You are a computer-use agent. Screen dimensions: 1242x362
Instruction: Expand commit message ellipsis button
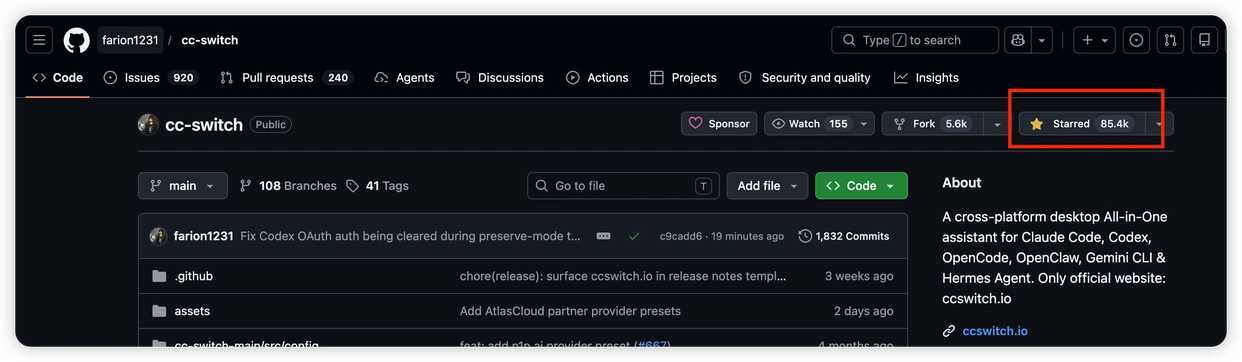click(603, 236)
